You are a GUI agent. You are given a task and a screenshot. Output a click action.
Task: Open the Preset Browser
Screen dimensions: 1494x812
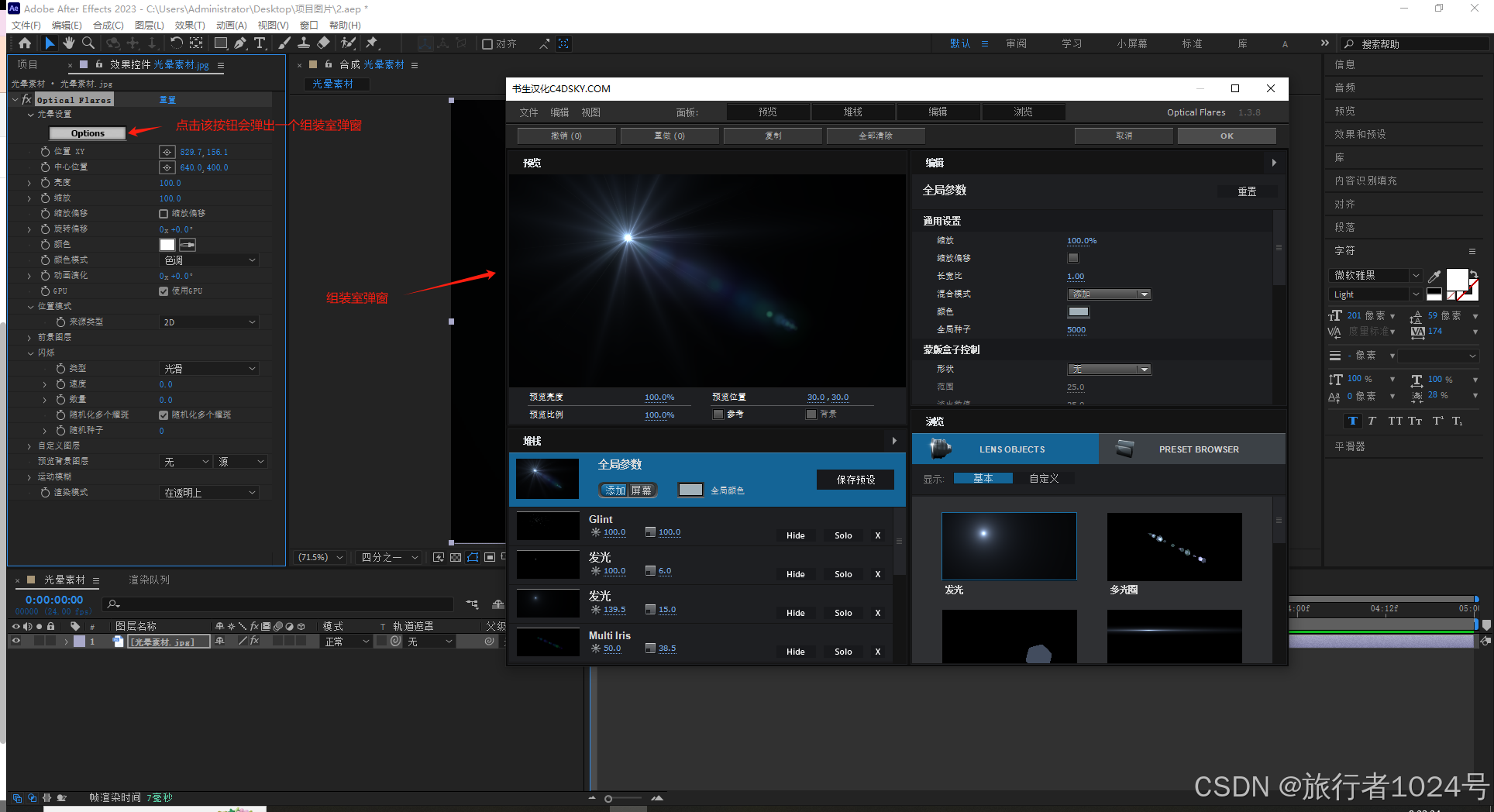point(1192,449)
